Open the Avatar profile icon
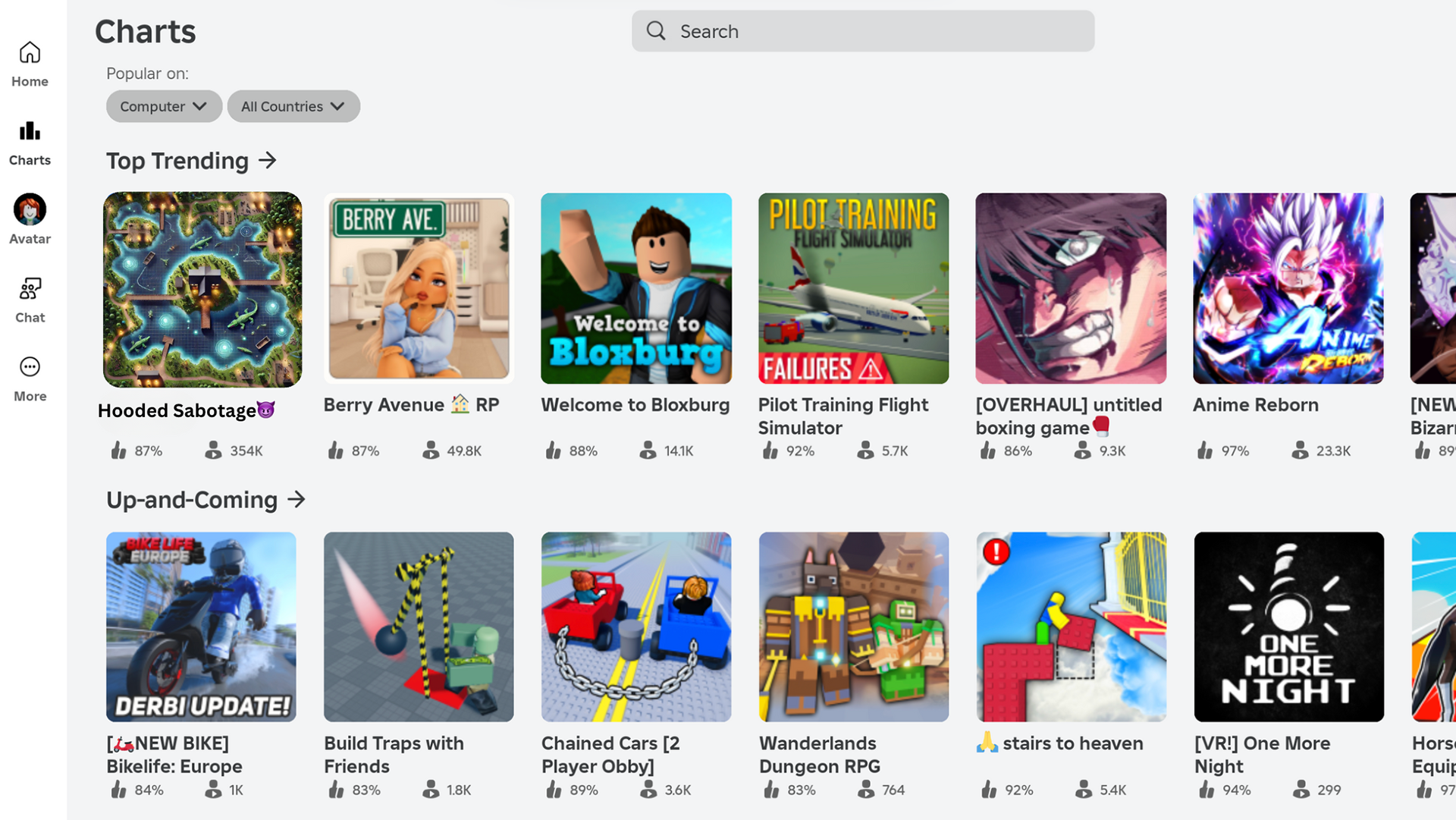This screenshot has height=820, width=1456. [30, 210]
